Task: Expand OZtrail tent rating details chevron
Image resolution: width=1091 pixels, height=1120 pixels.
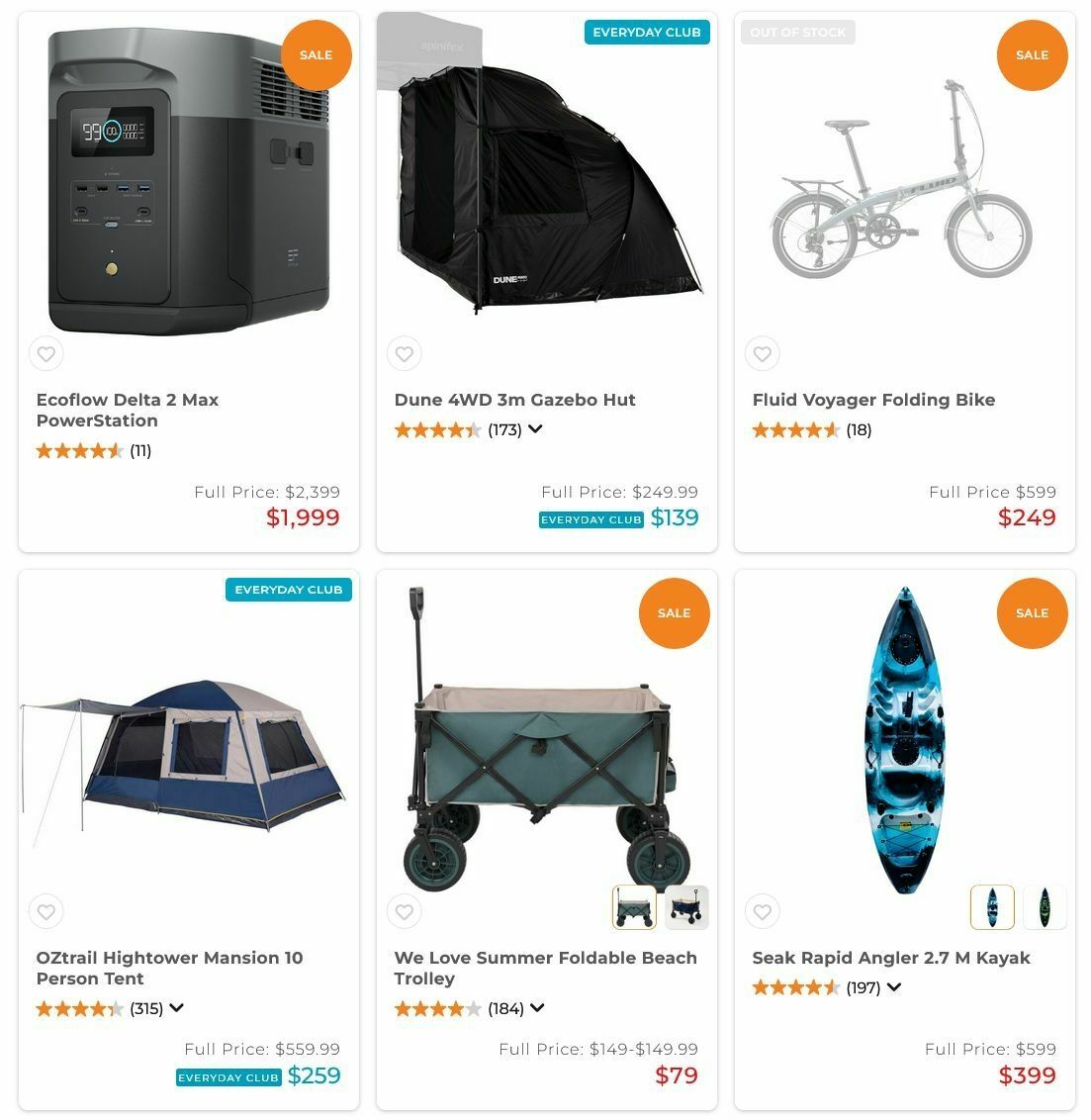Action: click(177, 1008)
